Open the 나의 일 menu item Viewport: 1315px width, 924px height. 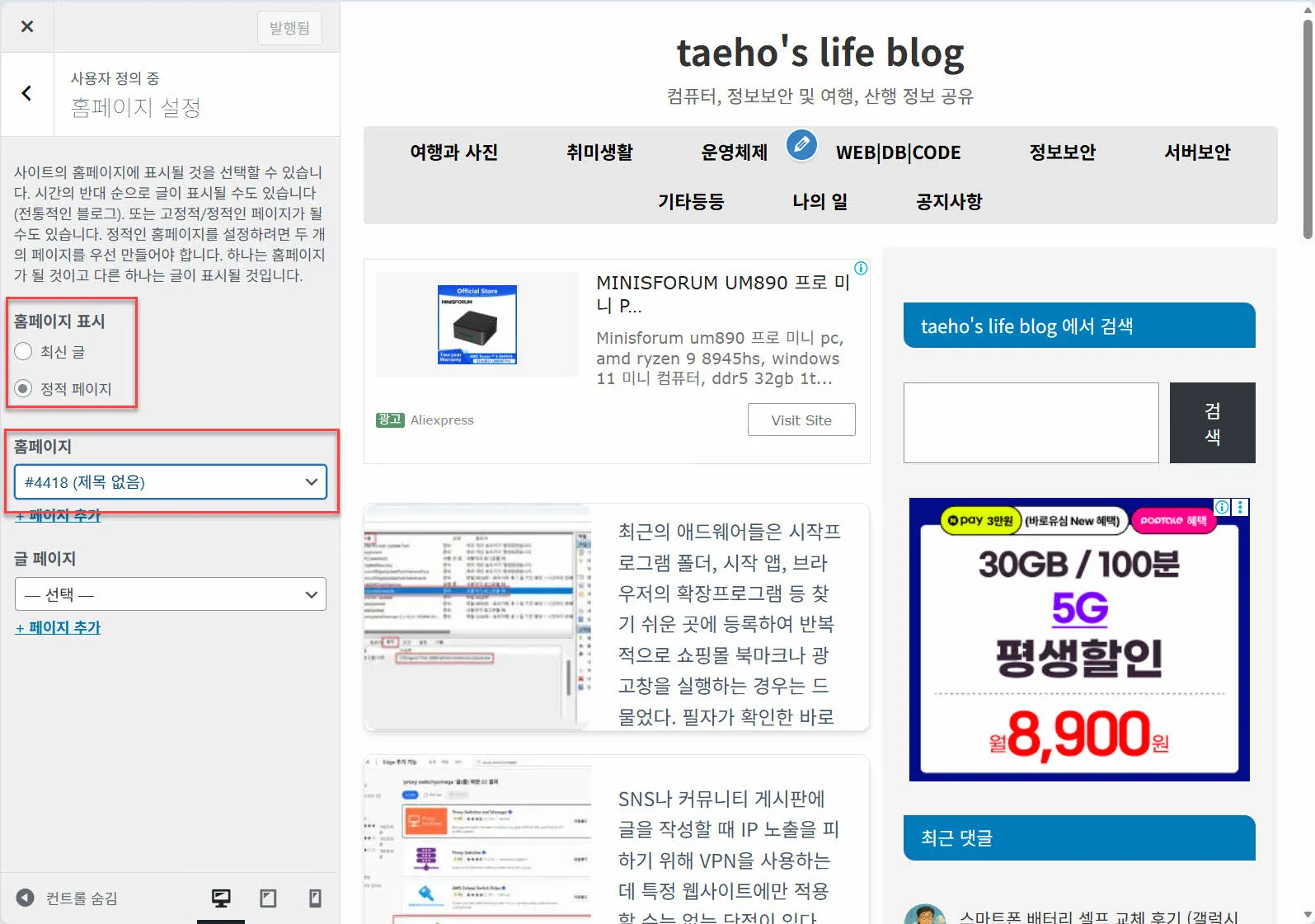(x=820, y=202)
